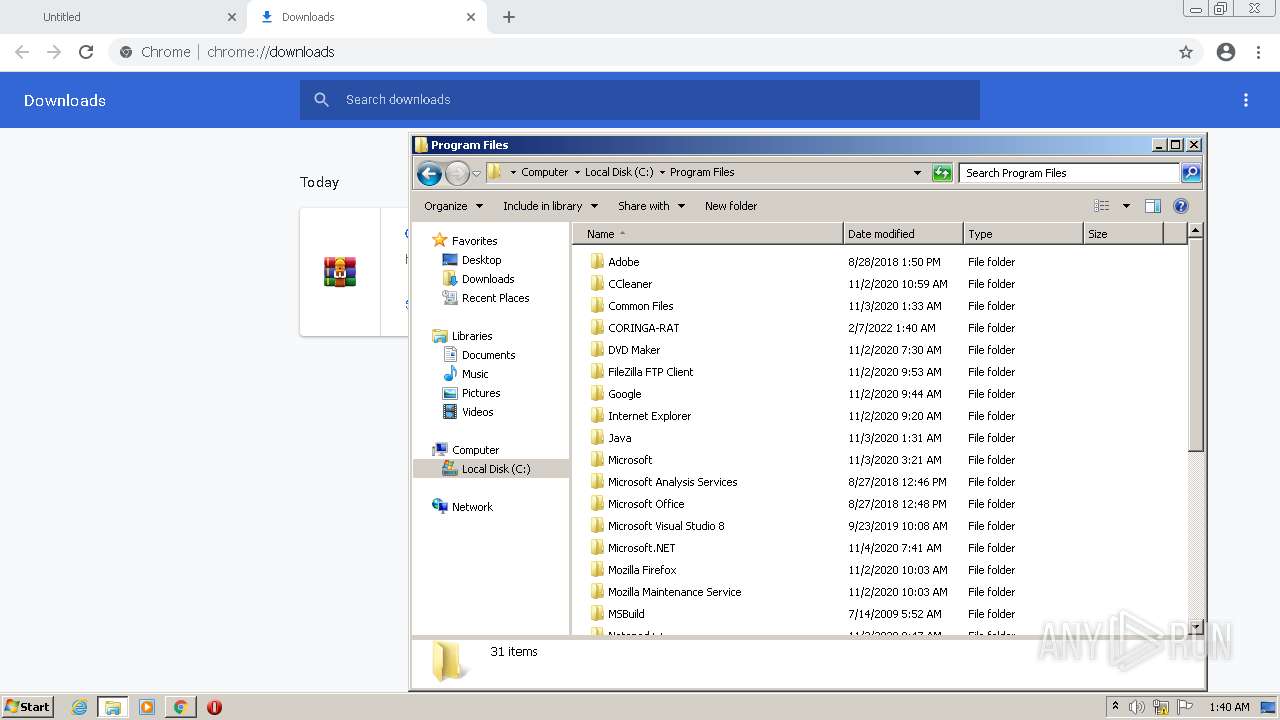Image resolution: width=1280 pixels, height=720 pixels.
Task: Open the CORINGA-RAT folder
Action: (x=643, y=328)
